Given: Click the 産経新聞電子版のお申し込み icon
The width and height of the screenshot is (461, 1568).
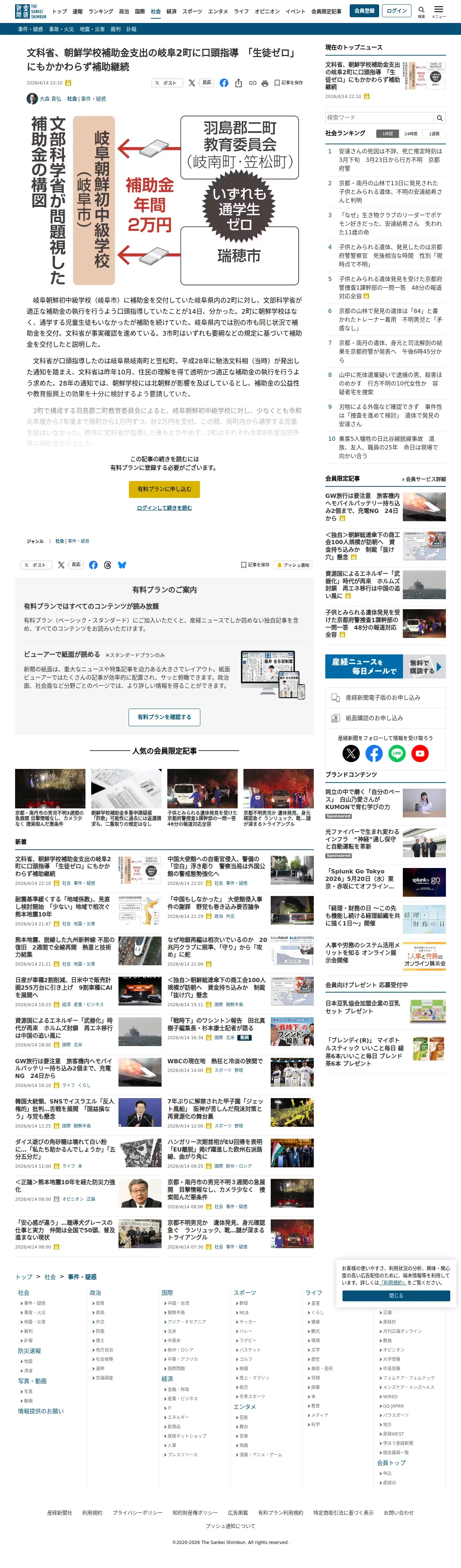Looking at the screenshot, I should point(336,697).
